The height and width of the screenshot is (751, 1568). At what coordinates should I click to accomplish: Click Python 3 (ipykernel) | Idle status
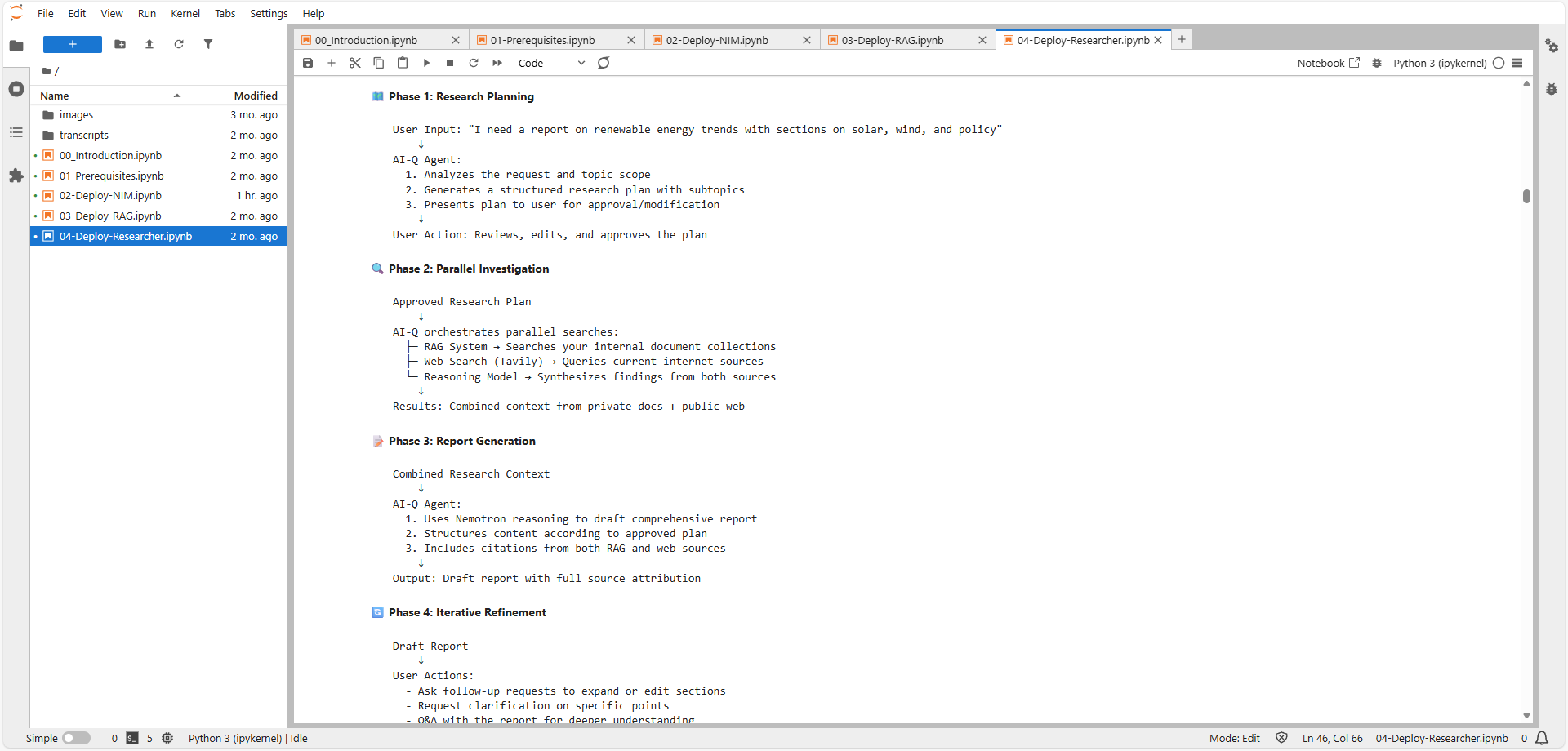(248, 738)
